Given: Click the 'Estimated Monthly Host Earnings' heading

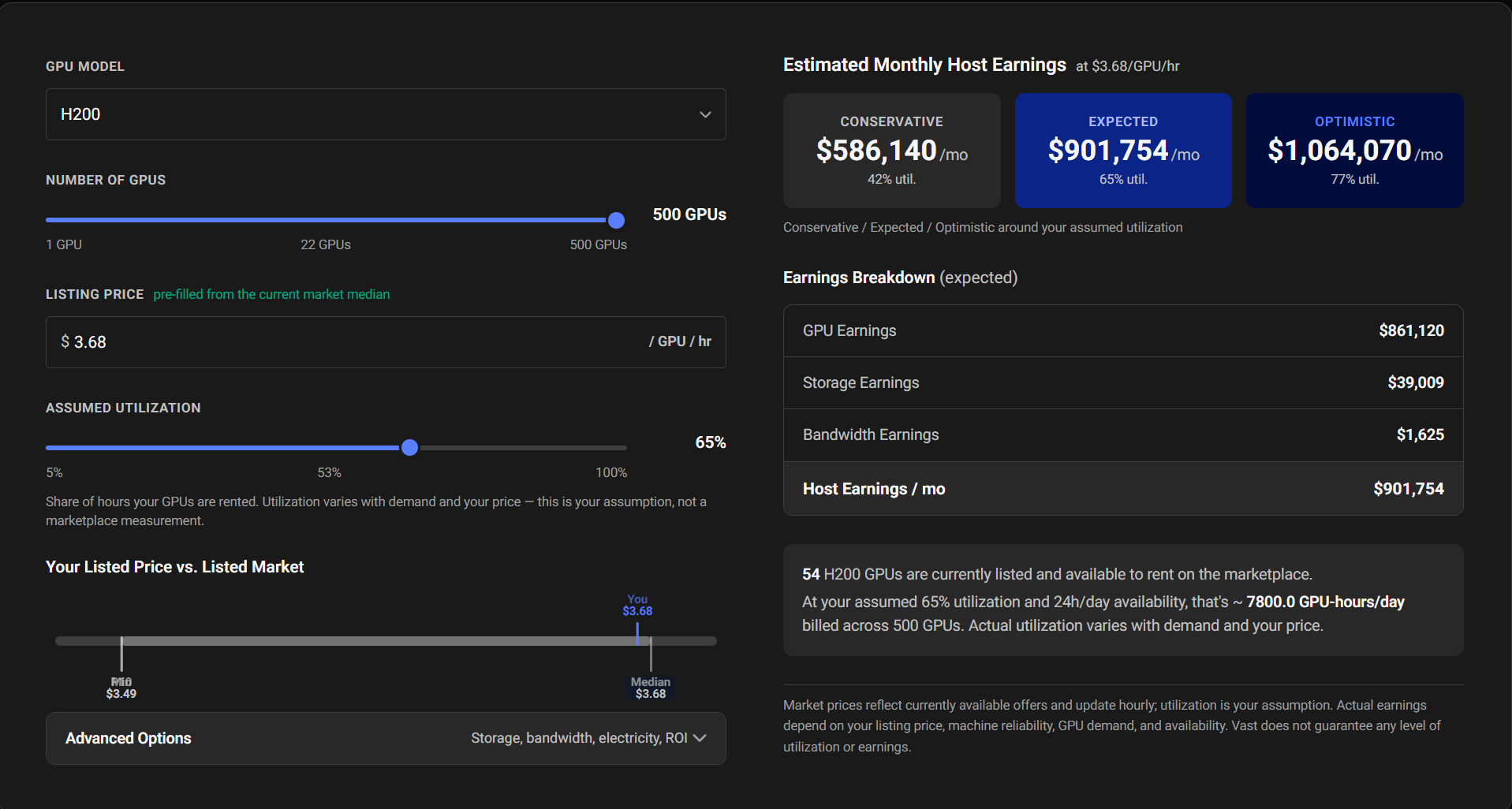Looking at the screenshot, I should coord(924,65).
